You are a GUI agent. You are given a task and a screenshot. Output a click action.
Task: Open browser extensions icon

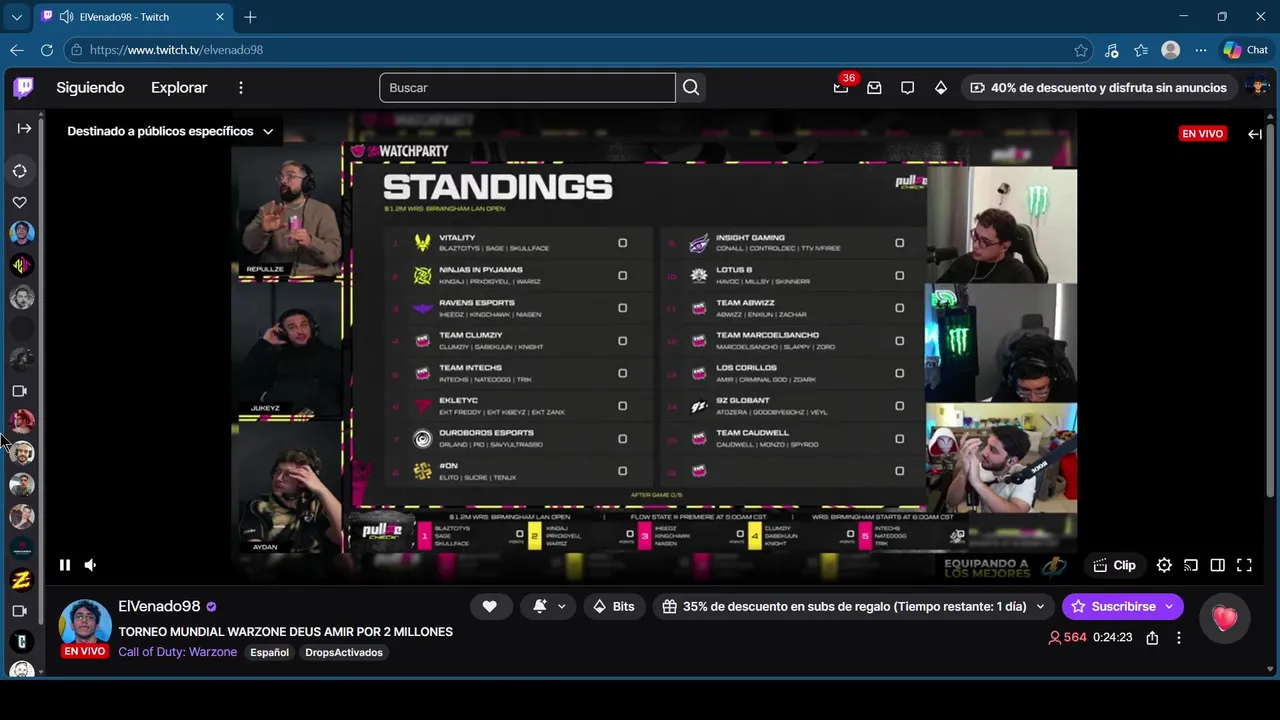[x=1111, y=50]
